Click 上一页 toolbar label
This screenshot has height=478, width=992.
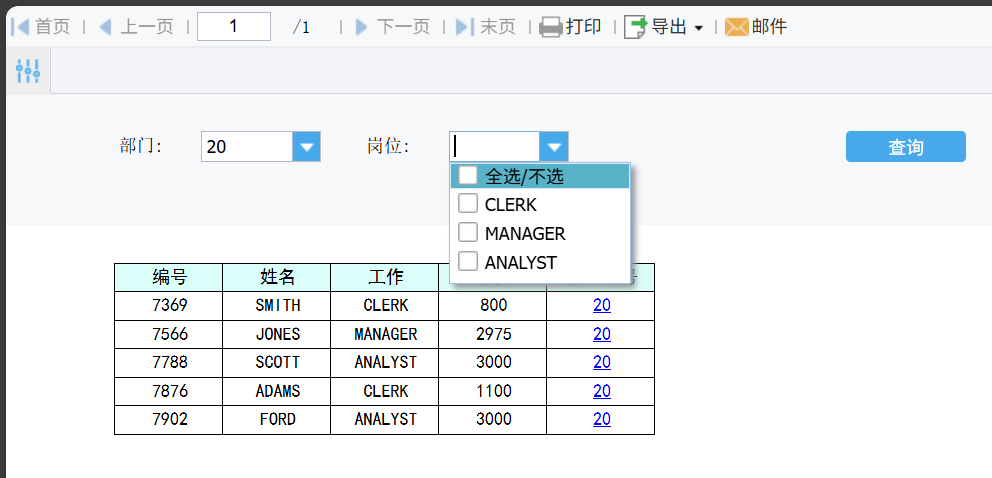147,27
